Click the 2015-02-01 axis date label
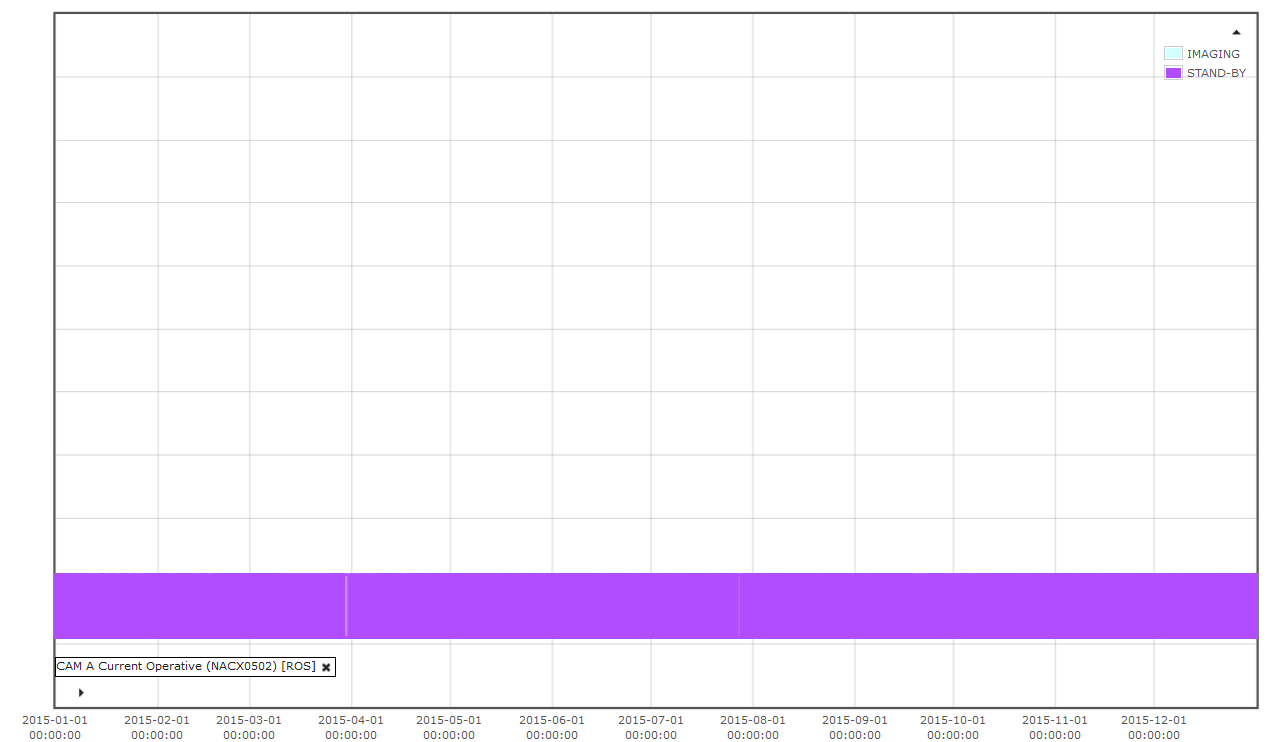The image size is (1274, 742). pos(157,727)
